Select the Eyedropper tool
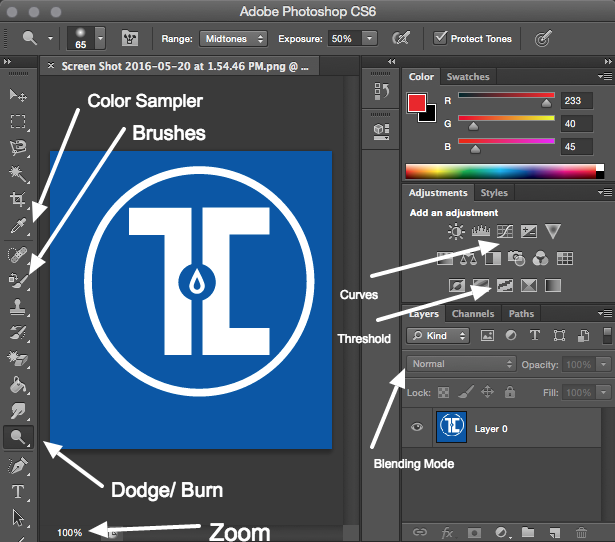This screenshot has height=542, width=615. [x=18, y=226]
